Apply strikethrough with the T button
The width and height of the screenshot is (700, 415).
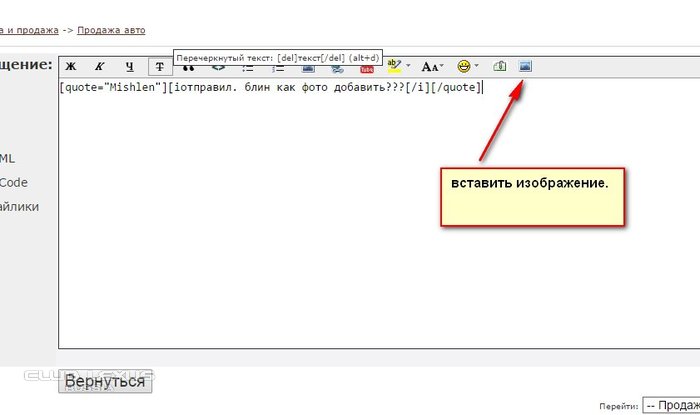point(159,67)
